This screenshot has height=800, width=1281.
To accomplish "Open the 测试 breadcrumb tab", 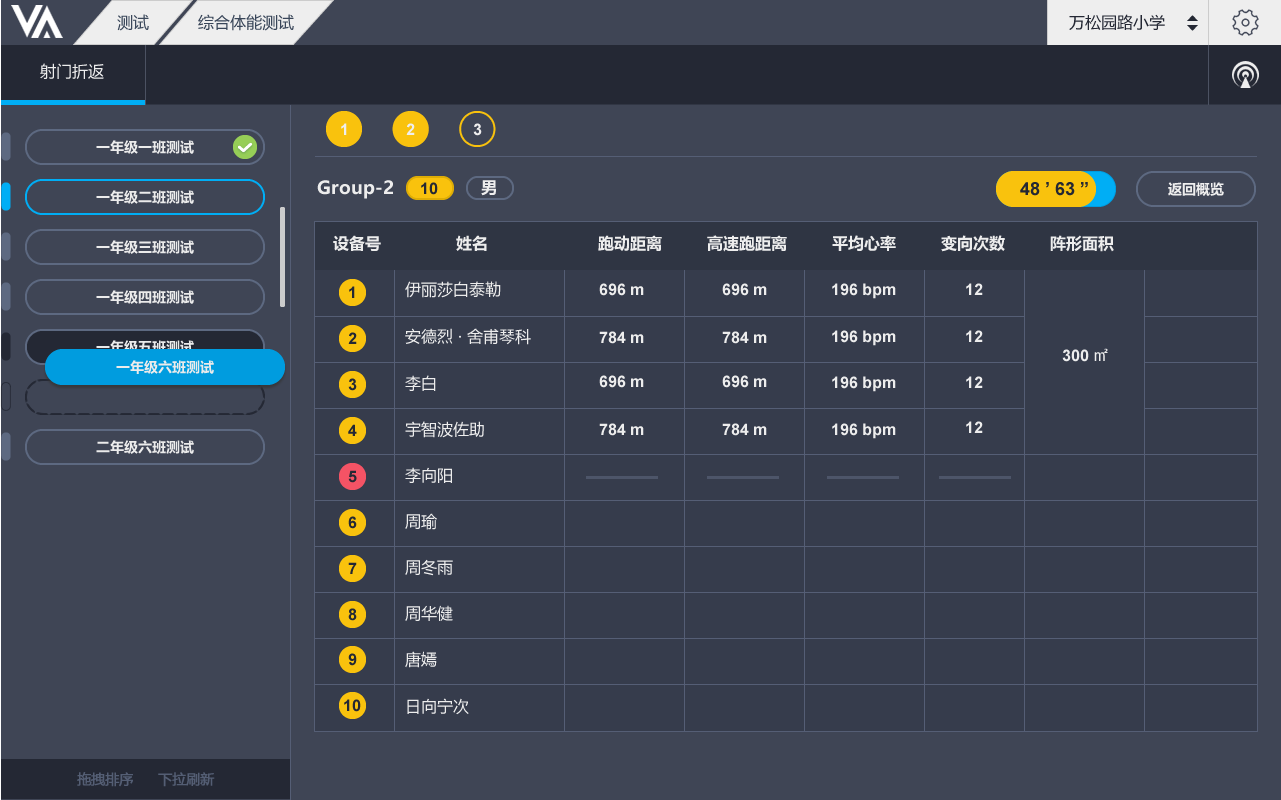I will (x=133, y=22).
